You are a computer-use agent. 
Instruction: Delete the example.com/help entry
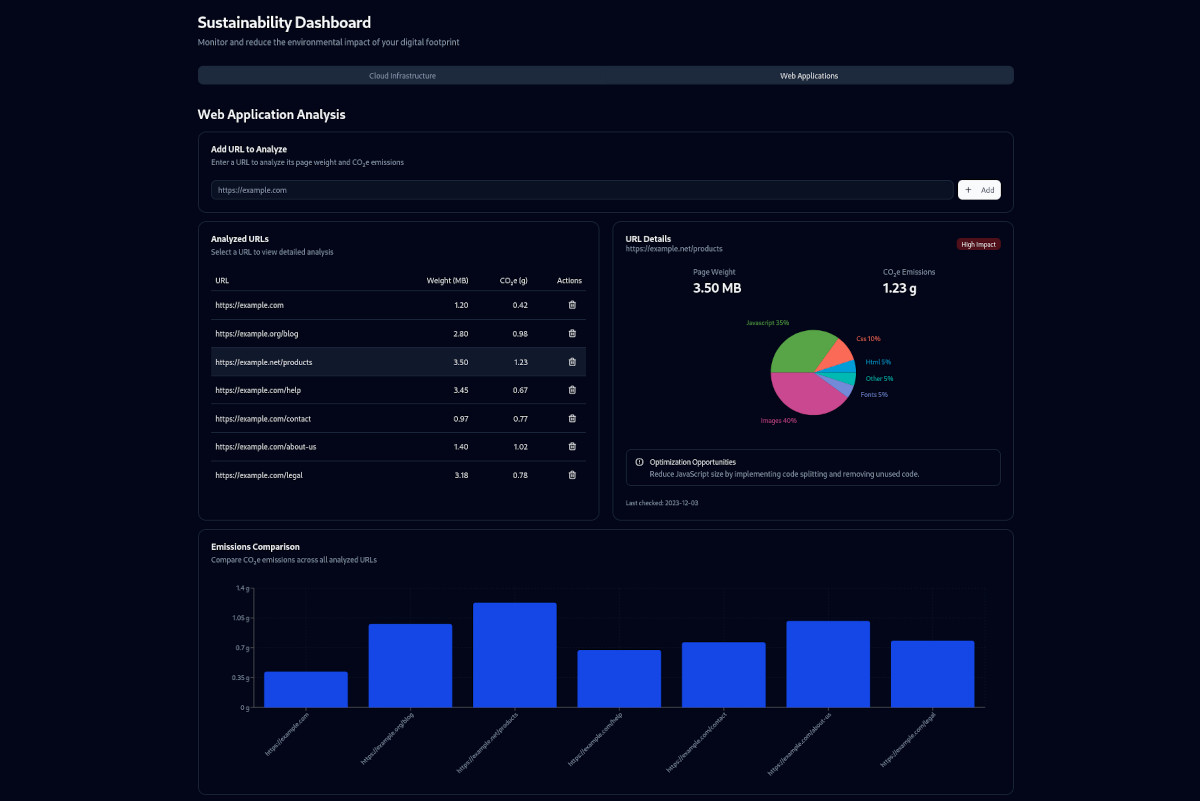tap(572, 390)
